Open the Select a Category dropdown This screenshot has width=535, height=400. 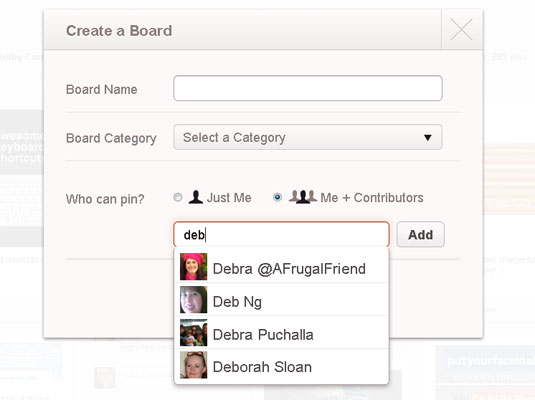coord(308,137)
